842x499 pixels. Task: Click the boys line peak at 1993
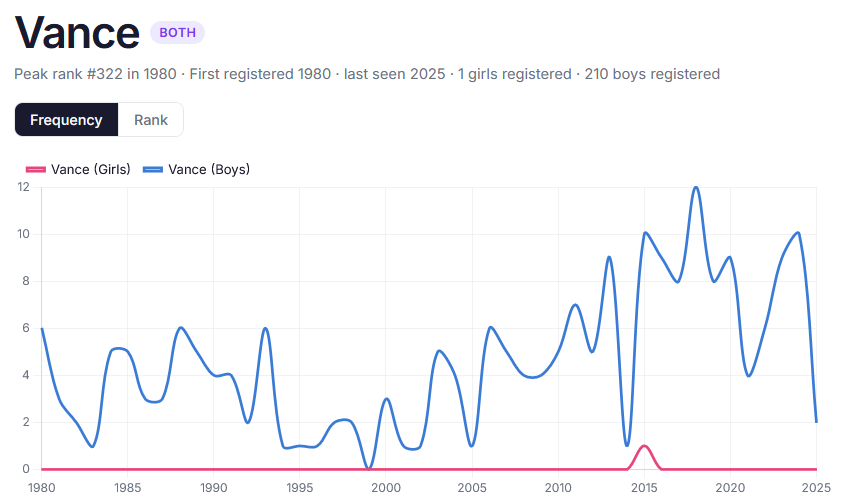point(266,328)
